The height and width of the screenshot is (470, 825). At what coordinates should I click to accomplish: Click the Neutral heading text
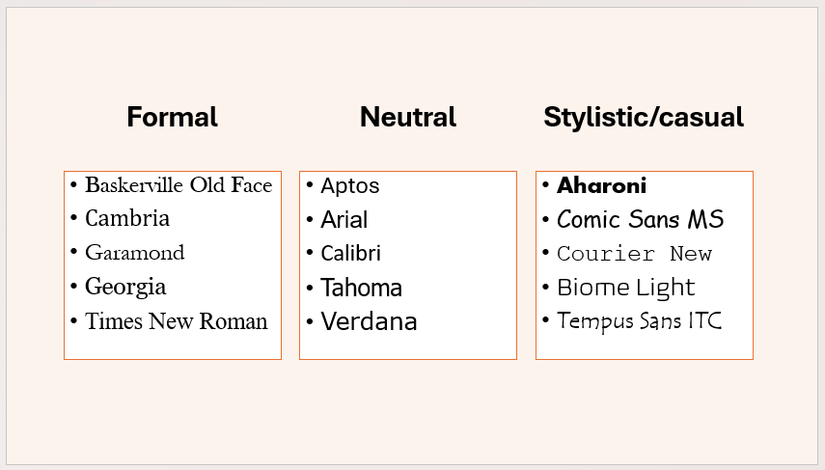click(x=408, y=117)
